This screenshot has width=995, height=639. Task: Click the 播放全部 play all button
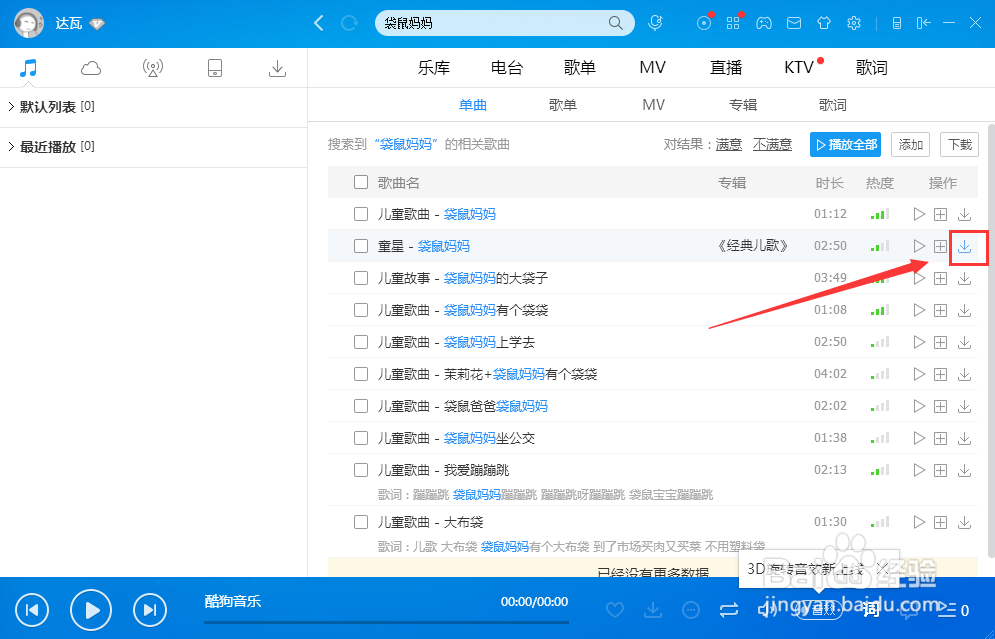[x=845, y=144]
